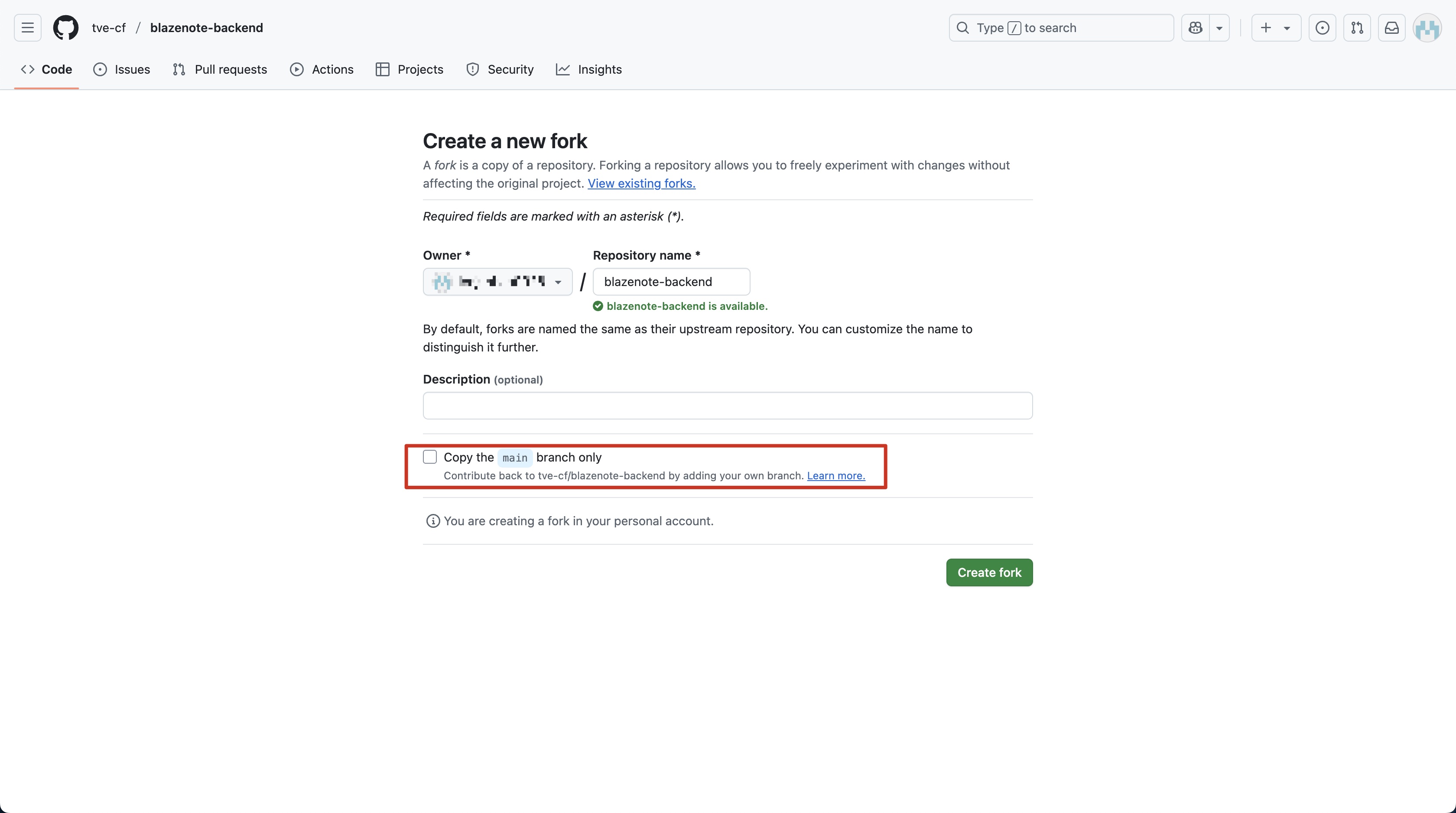Screen dimensions: 1456x813
Task: Click the info icon about personal account fork
Action: pyautogui.click(x=432, y=521)
